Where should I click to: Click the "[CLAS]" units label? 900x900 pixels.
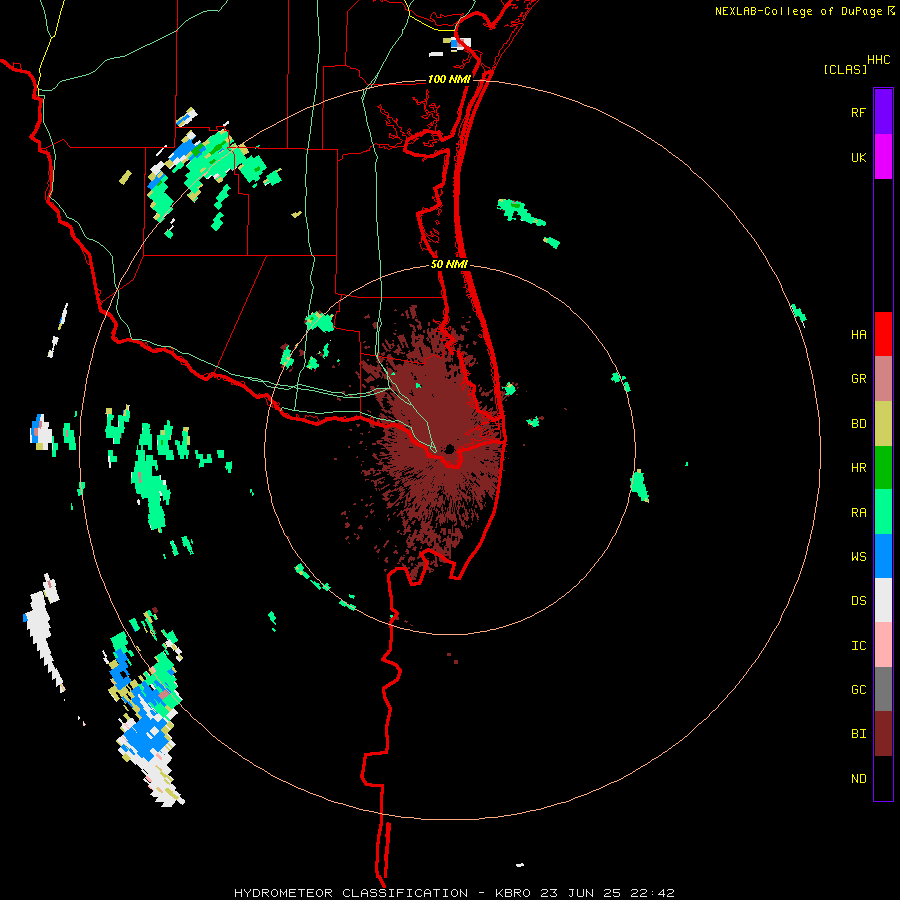pos(845,69)
